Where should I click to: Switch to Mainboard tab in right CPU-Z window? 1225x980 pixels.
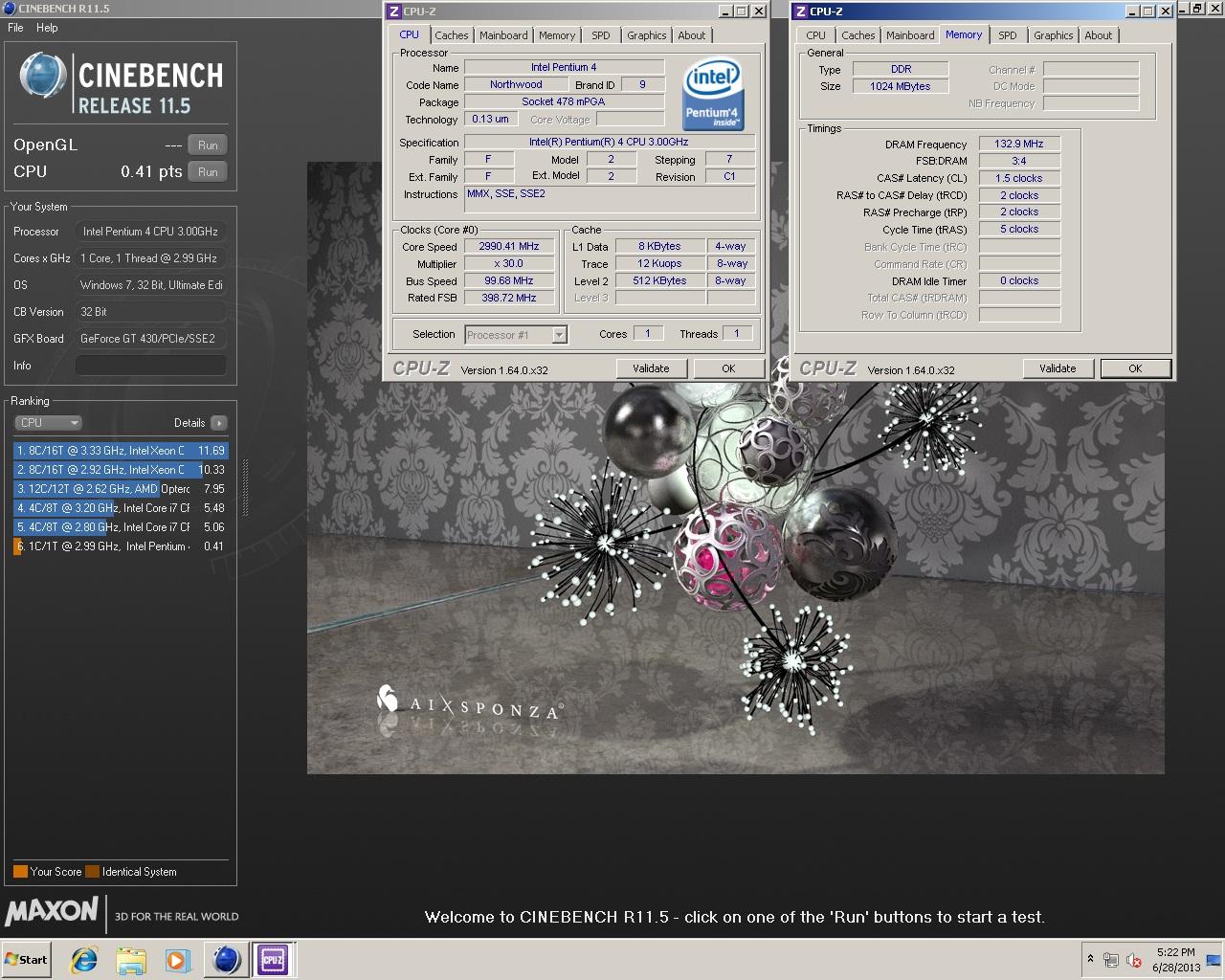(x=910, y=35)
